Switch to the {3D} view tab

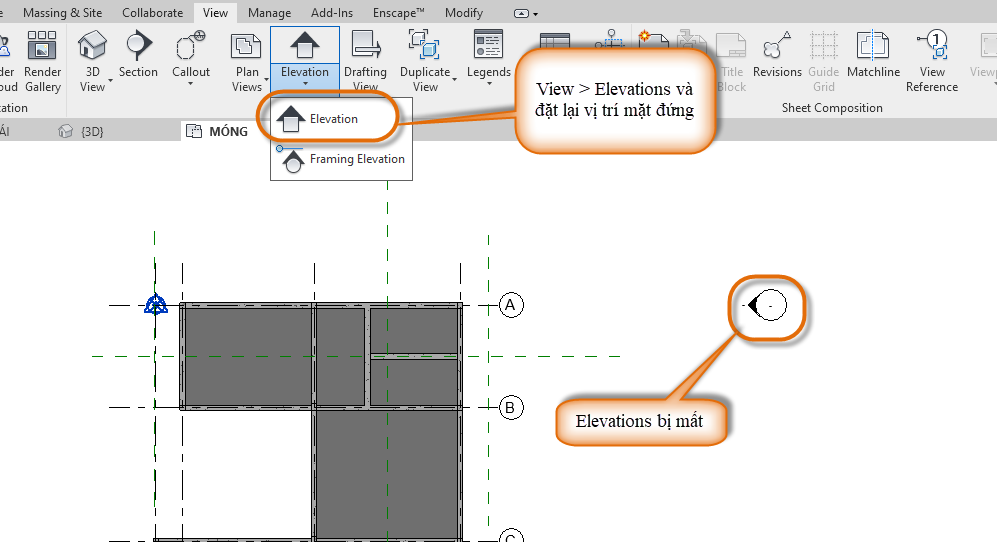tap(91, 131)
